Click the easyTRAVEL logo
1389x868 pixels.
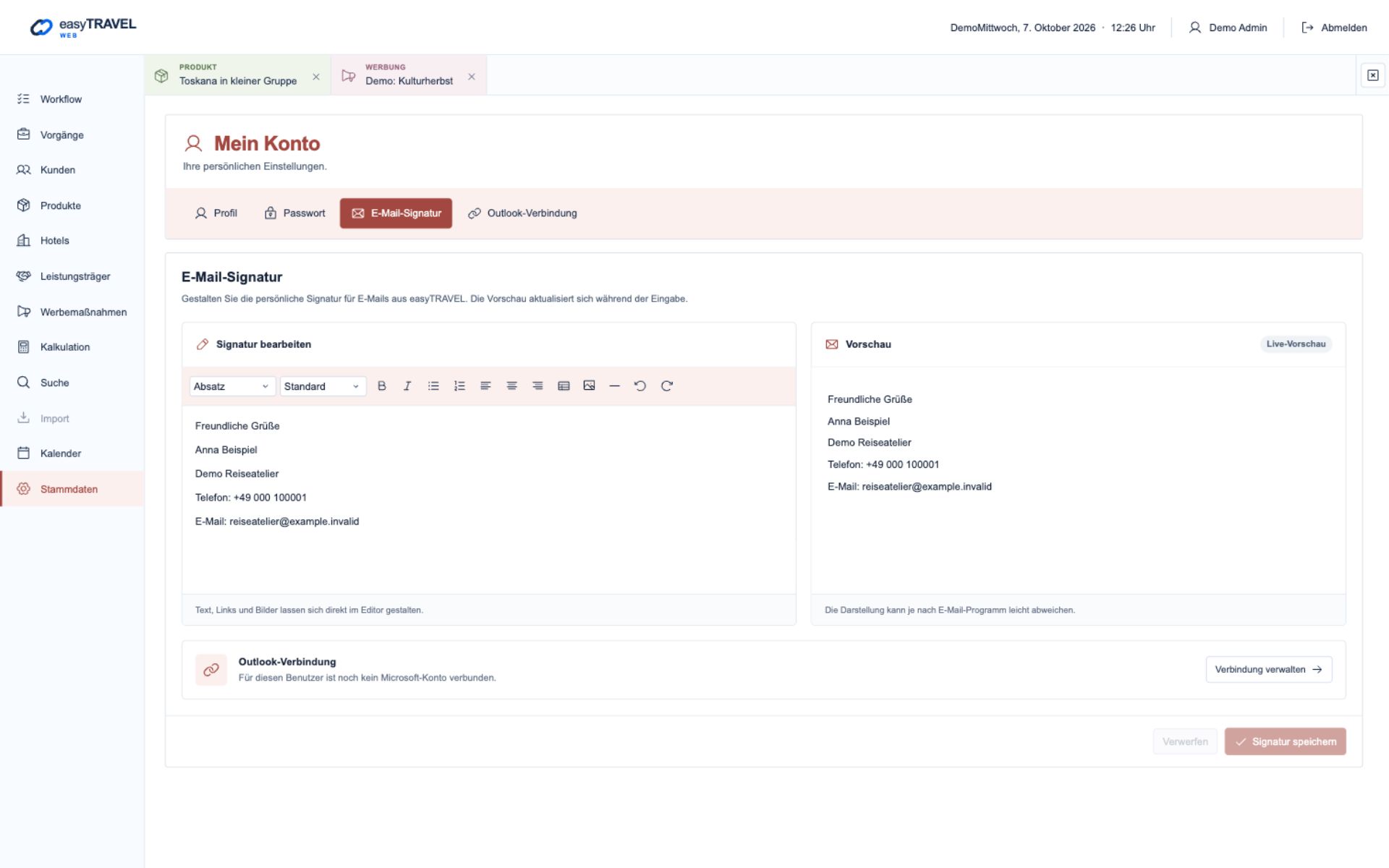82,27
